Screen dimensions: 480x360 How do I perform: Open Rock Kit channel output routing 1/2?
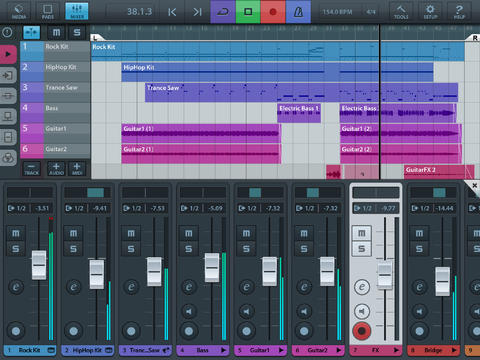tap(17, 208)
